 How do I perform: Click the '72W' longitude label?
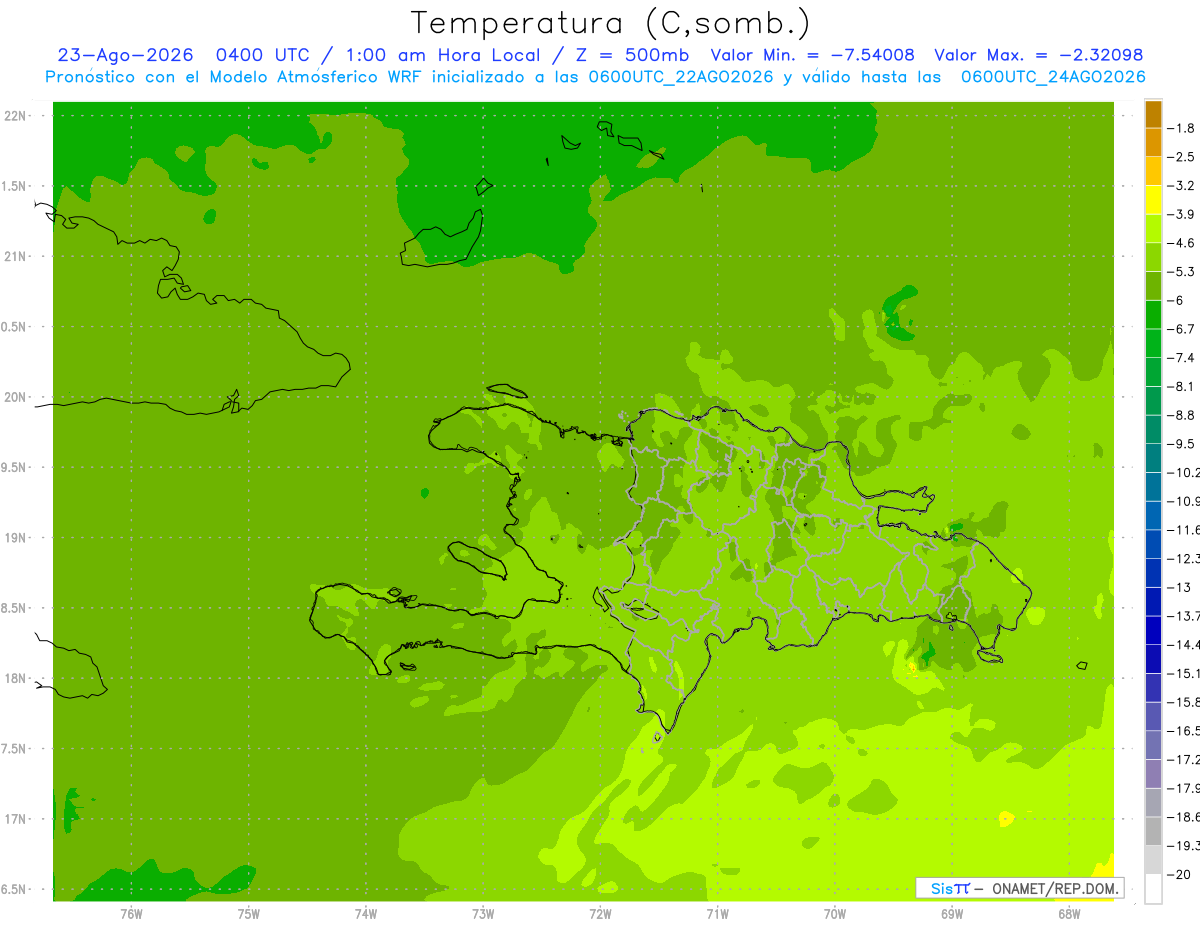click(x=600, y=913)
